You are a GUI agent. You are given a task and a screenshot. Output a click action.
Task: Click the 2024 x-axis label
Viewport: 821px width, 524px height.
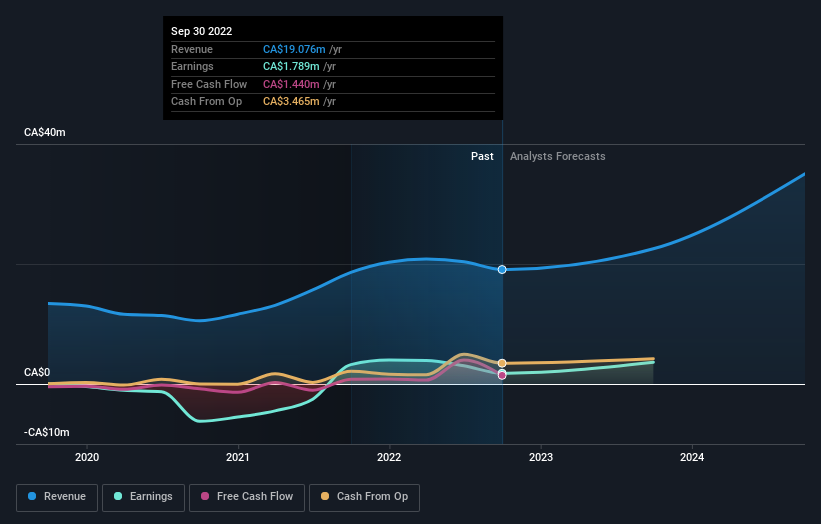click(692, 458)
